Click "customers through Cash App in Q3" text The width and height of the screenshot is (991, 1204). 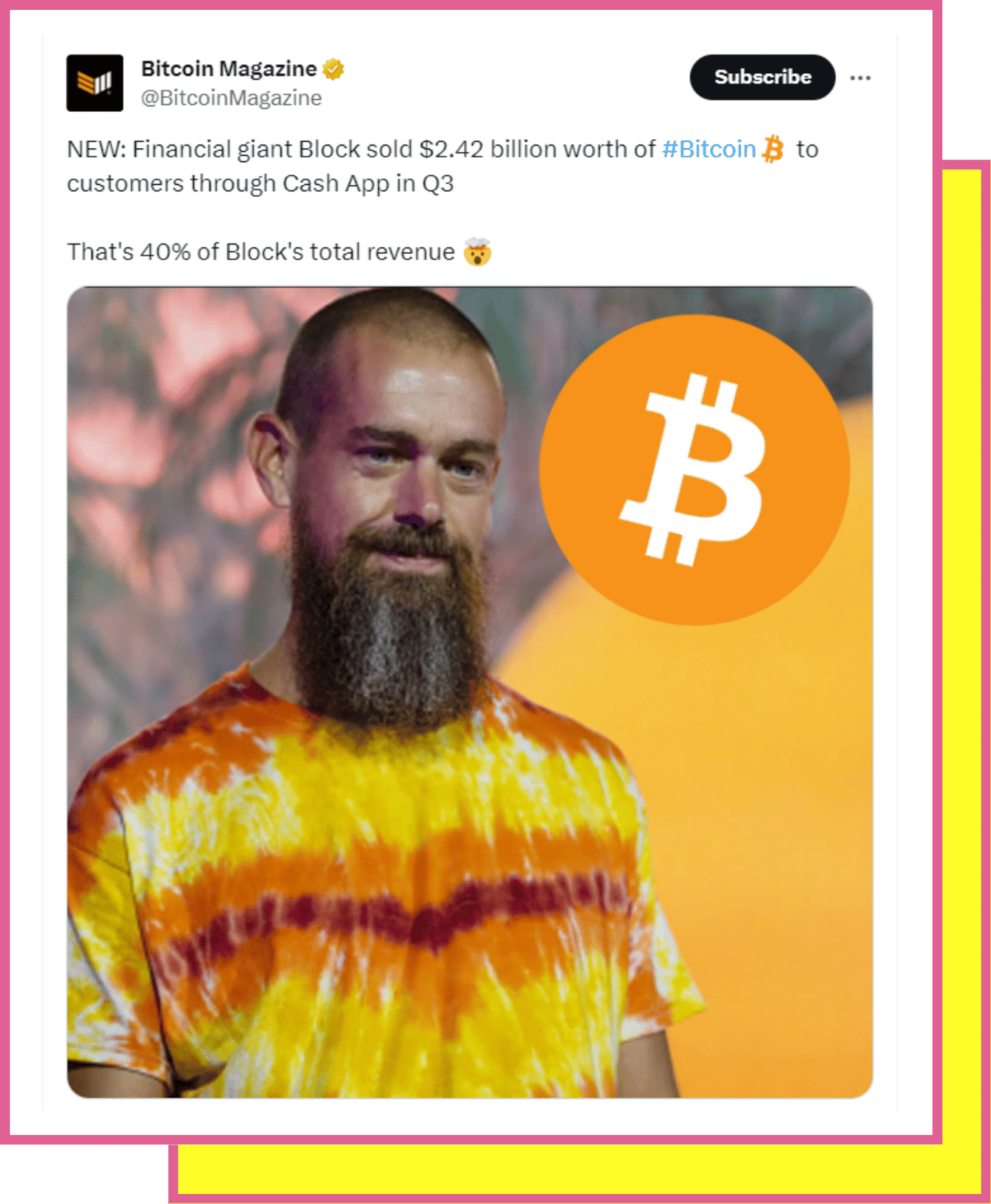[260, 184]
